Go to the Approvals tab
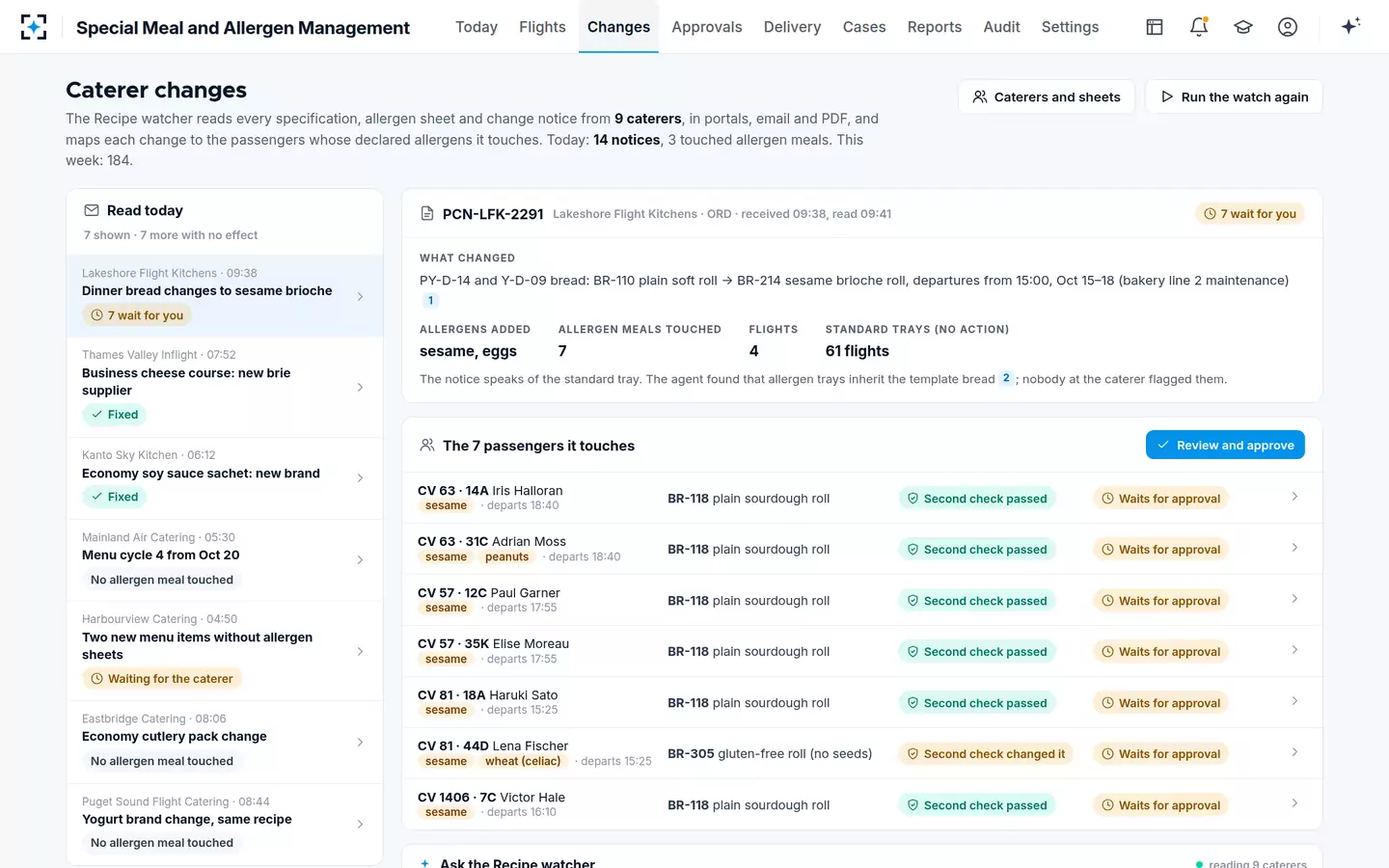The image size is (1389, 868). click(x=707, y=27)
